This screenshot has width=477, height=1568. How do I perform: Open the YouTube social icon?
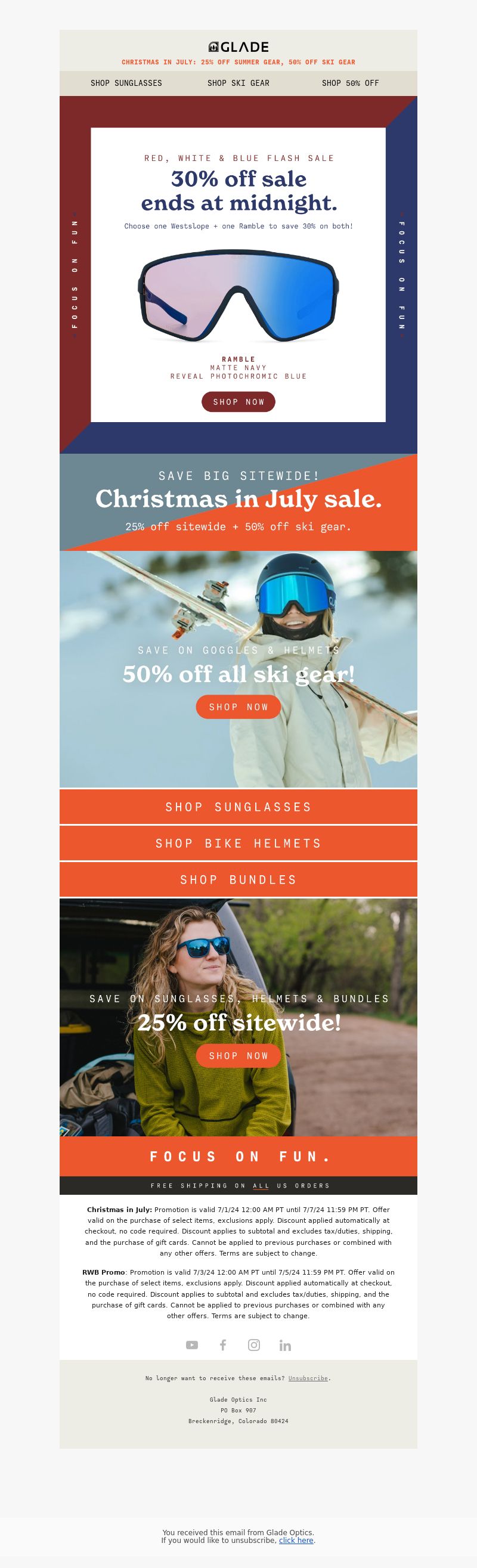[191, 1344]
